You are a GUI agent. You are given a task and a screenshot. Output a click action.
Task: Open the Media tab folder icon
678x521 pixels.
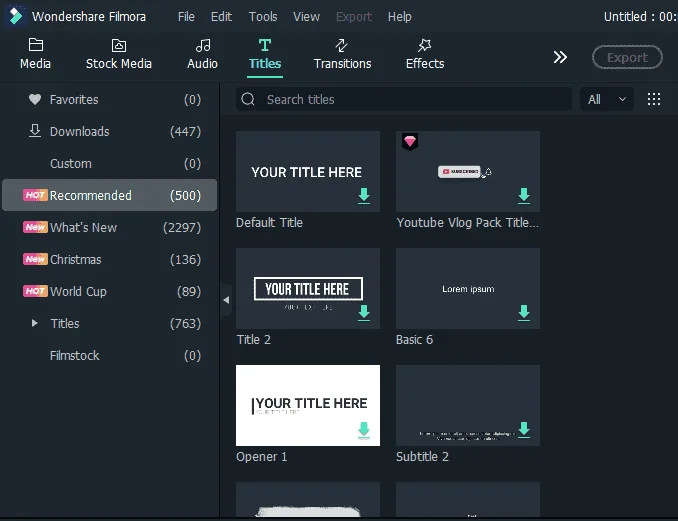click(35, 45)
